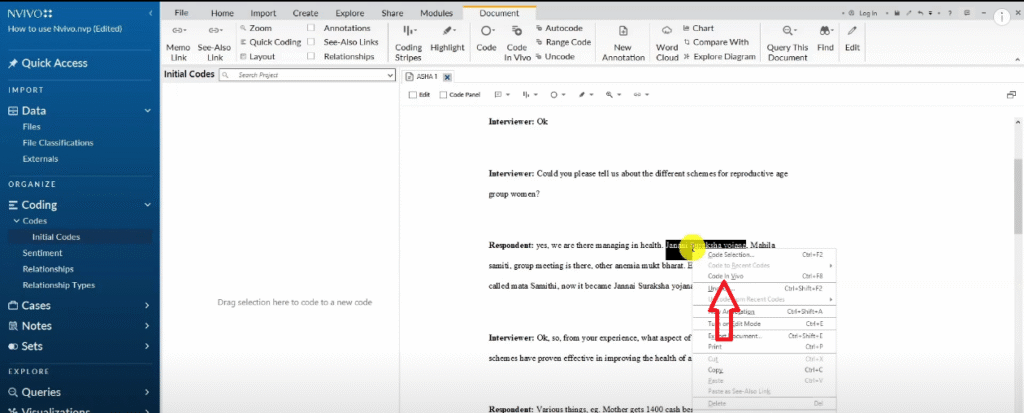Open the Search Project dropdown arrow

click(390, 75)
